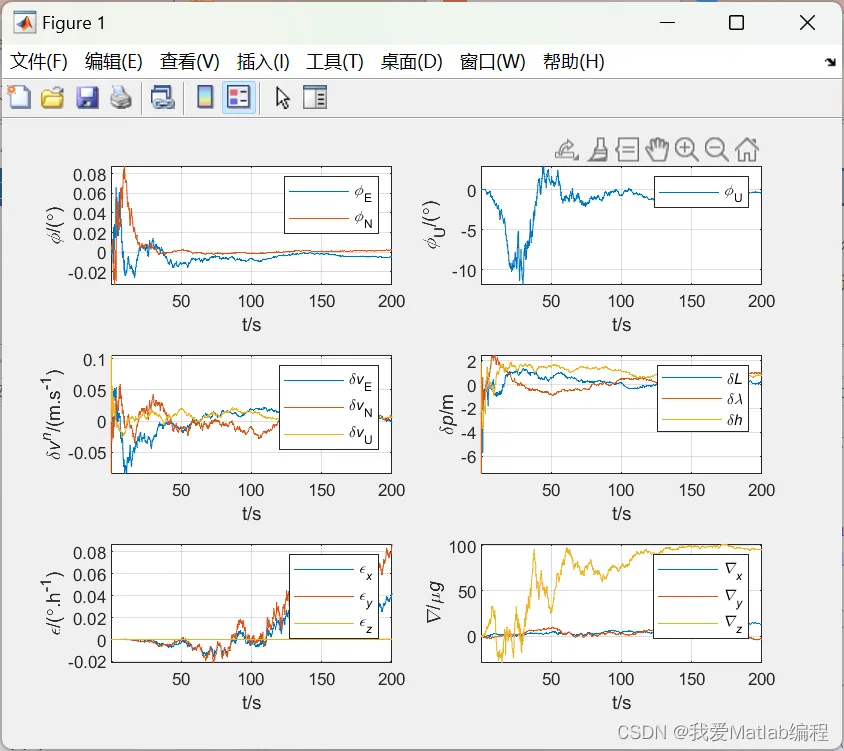Screen dimensions: 844x751
Task: Click the φU legend entry
Action: click(701, 192)
